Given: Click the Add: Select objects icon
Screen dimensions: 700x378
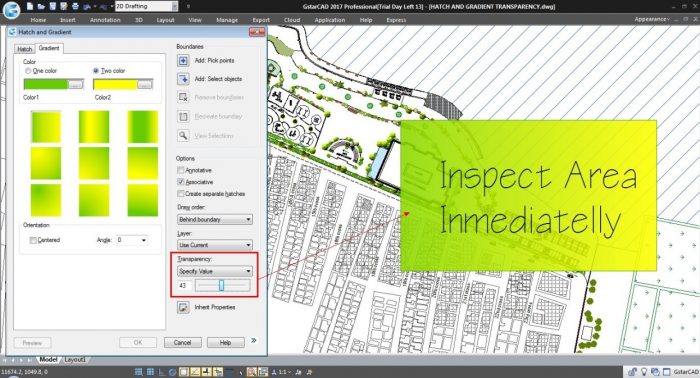Looking at the screenshot, I should coord(183,79).
